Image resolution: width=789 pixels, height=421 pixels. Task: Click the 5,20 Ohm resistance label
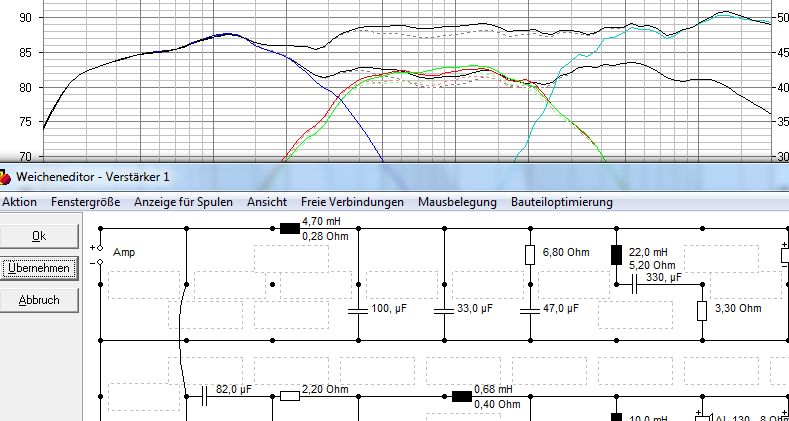(x=652, y=265)
